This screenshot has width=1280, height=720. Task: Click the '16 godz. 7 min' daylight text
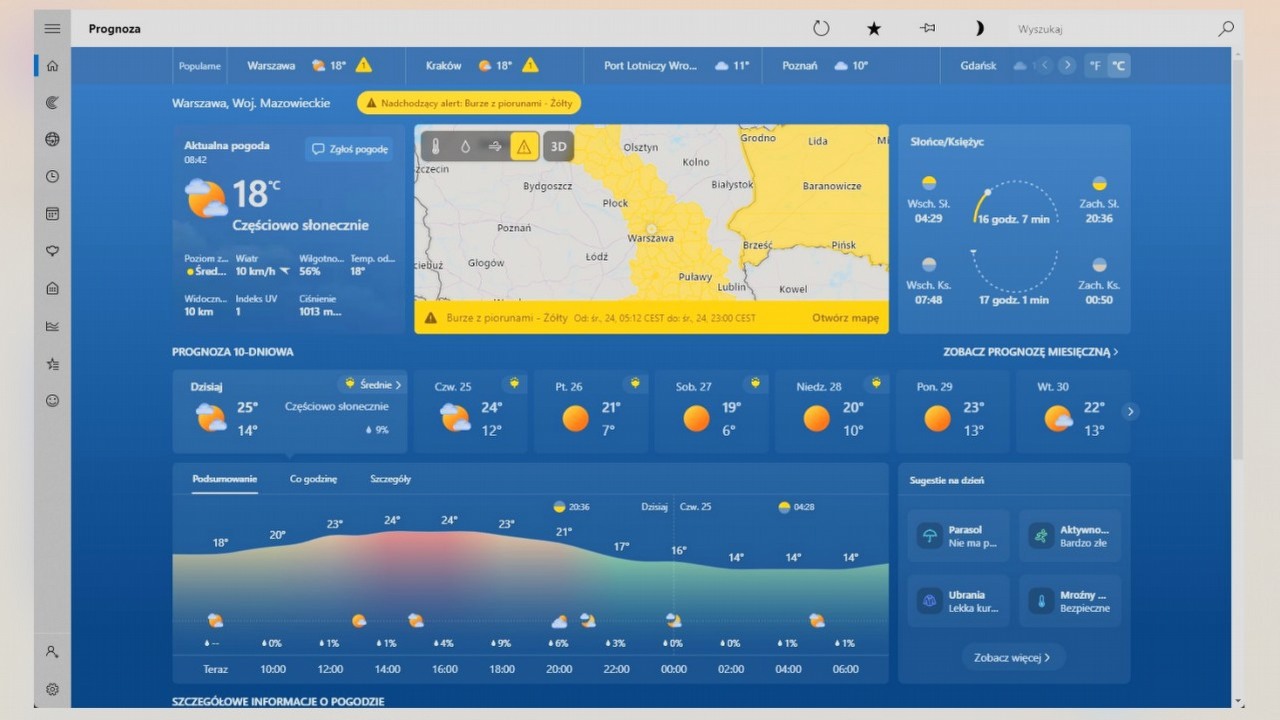point(1014,219)
